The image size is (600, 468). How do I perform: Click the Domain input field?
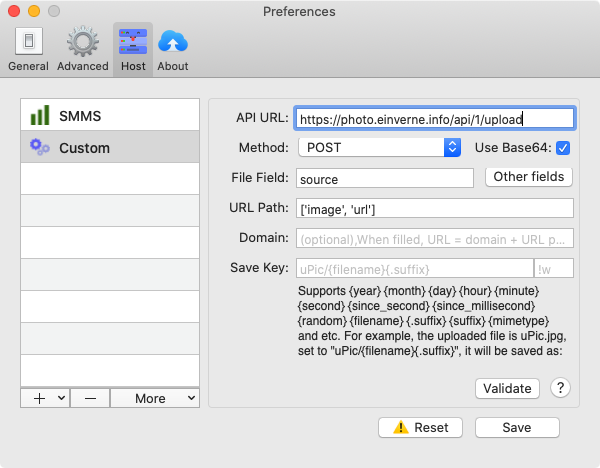(434, 238)
